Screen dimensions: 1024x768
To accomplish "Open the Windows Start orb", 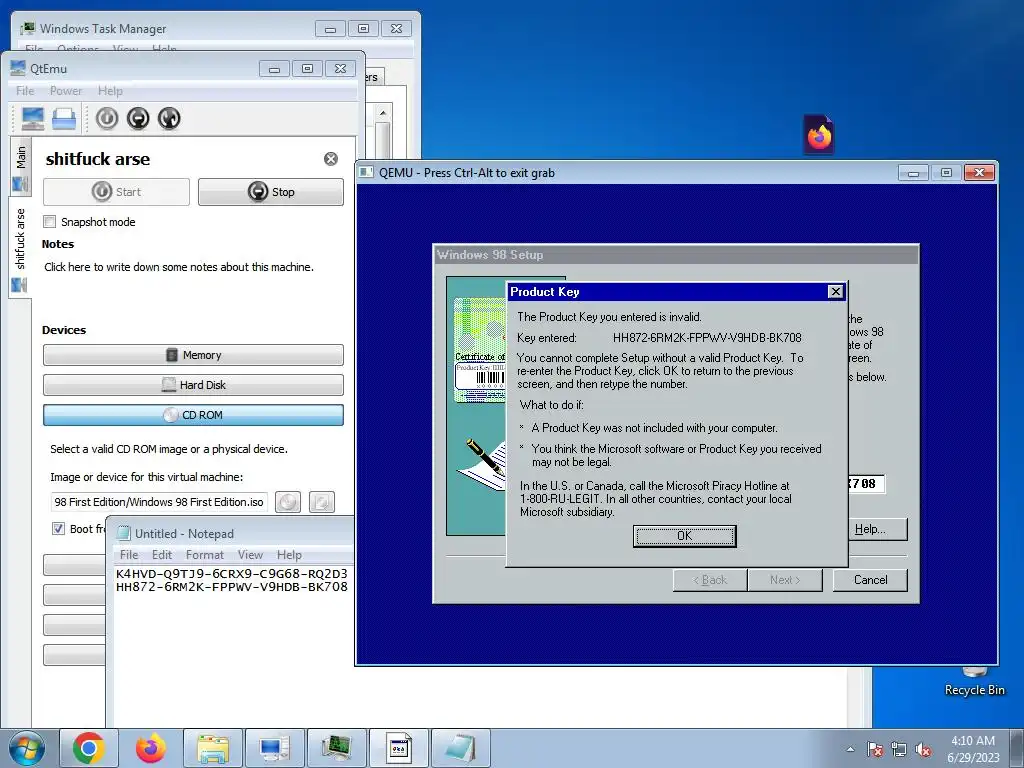I will click(x=27, y=748).
